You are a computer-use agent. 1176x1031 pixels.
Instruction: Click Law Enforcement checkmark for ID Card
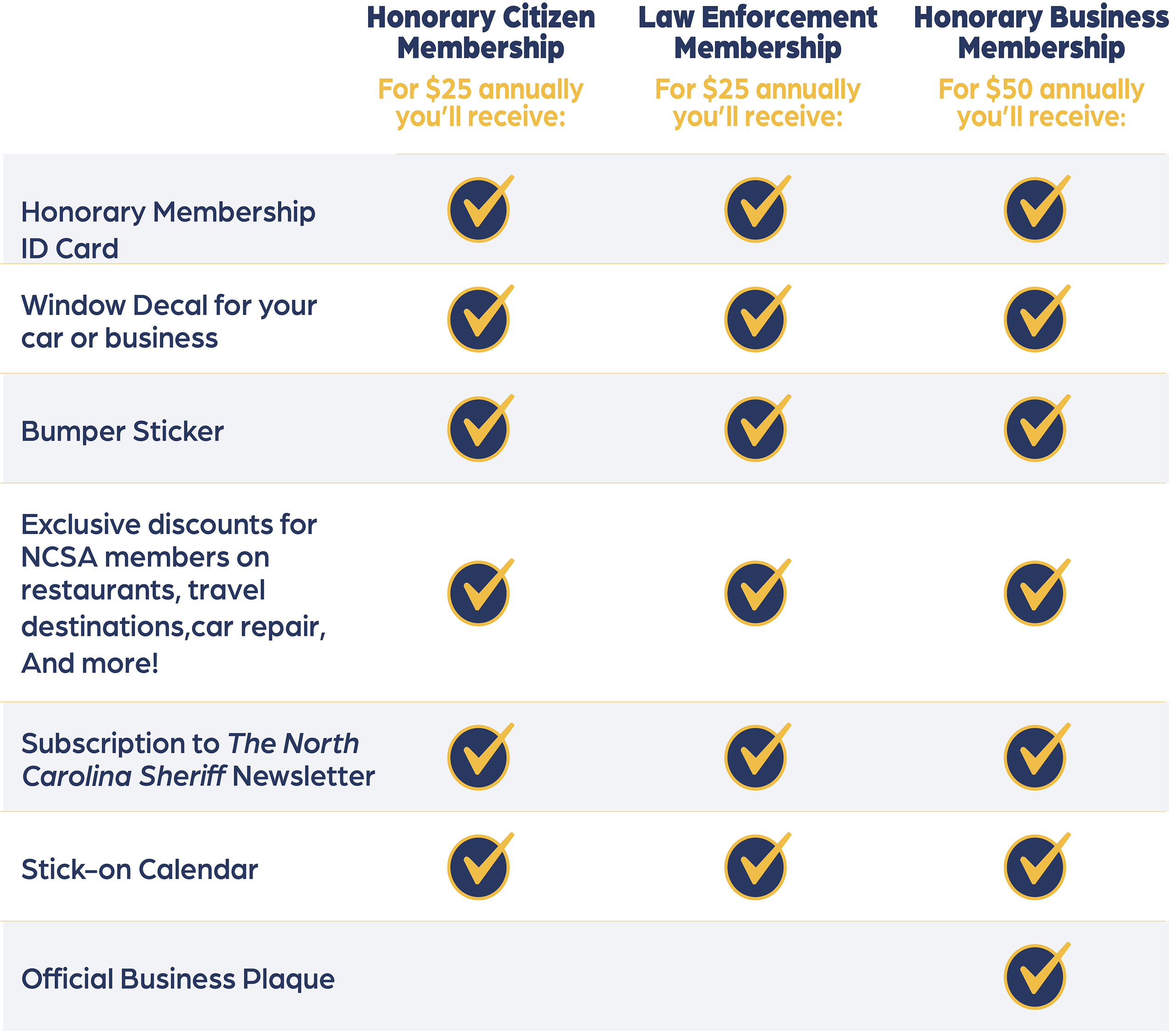(x=758, y=209)
